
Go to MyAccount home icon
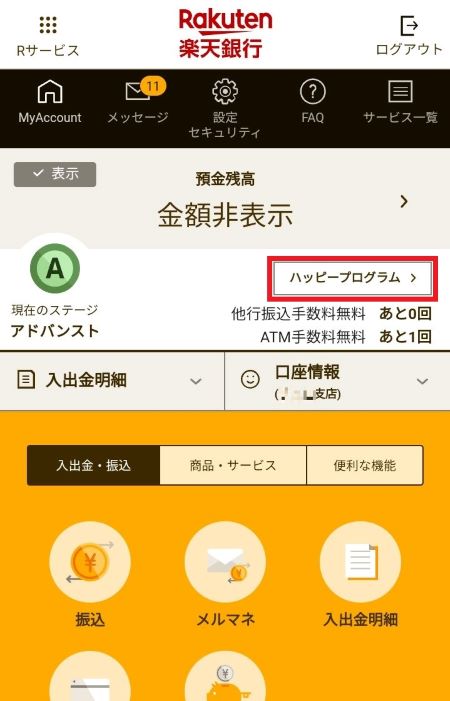[x=50, y=93]
